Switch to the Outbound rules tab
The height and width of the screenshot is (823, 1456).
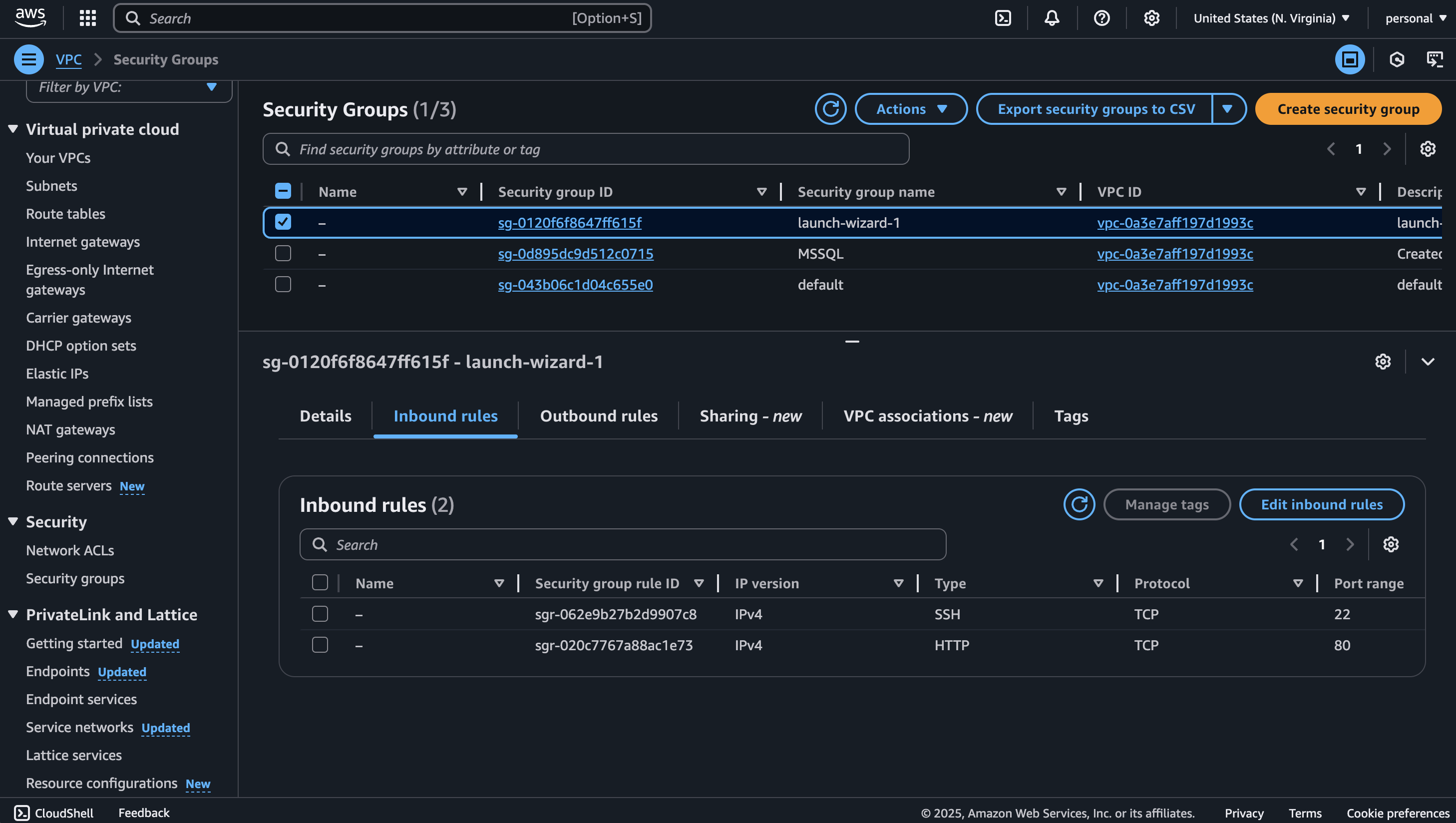(x=599, y=416)
